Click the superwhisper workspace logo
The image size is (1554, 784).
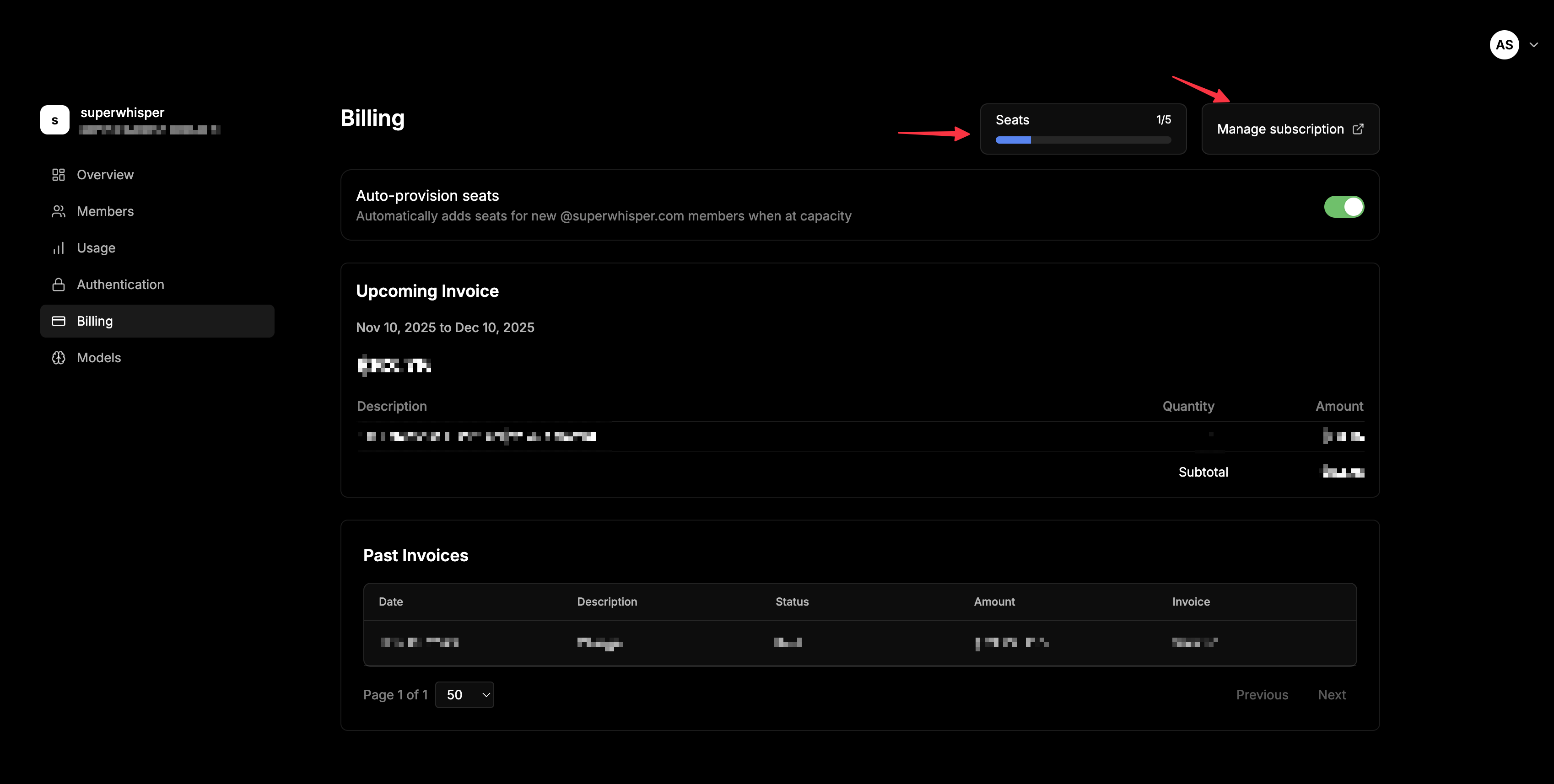click(x=55, y=119)
